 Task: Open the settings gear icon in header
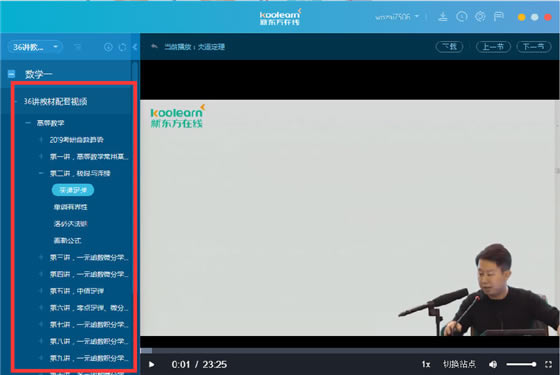coord(480,16)
